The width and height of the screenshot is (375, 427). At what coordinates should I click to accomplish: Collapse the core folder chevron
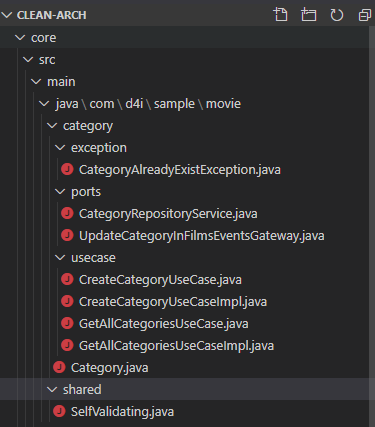point(20,37)
